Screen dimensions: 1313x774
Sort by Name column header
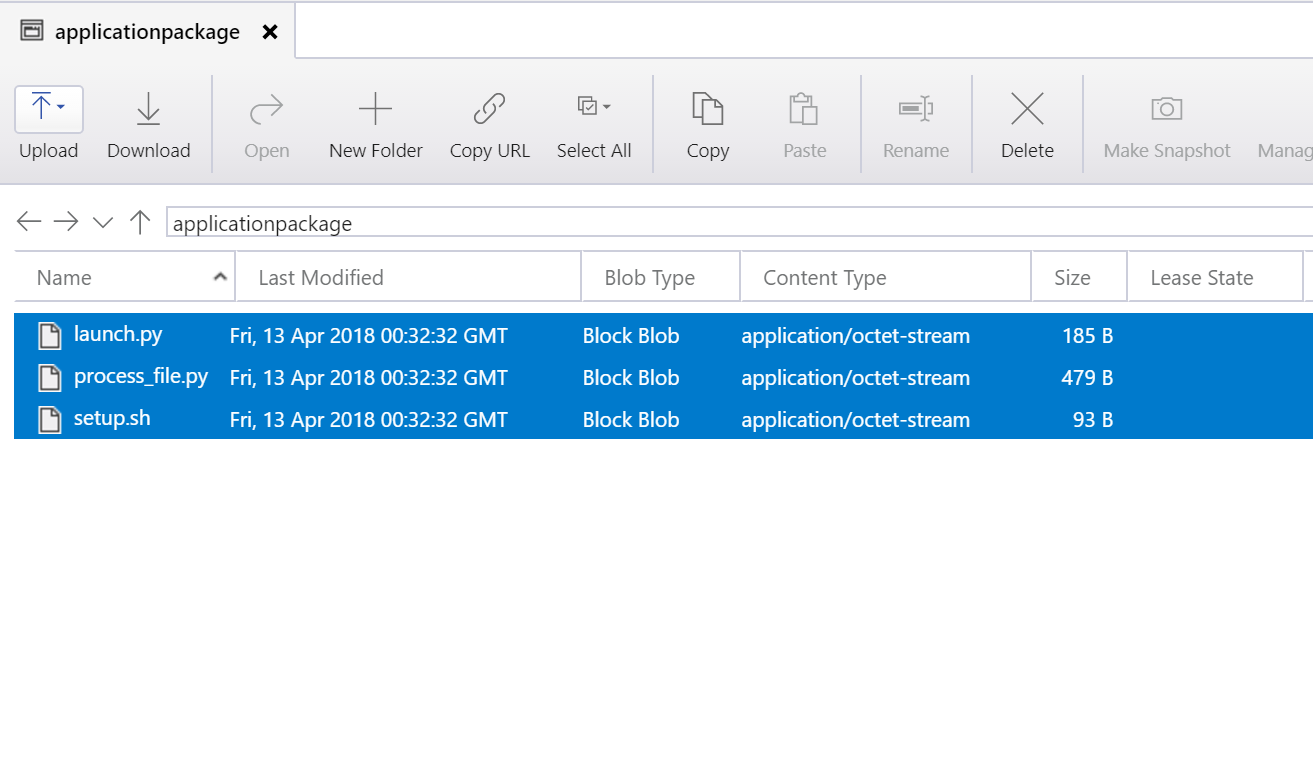[x=125, y=278]
